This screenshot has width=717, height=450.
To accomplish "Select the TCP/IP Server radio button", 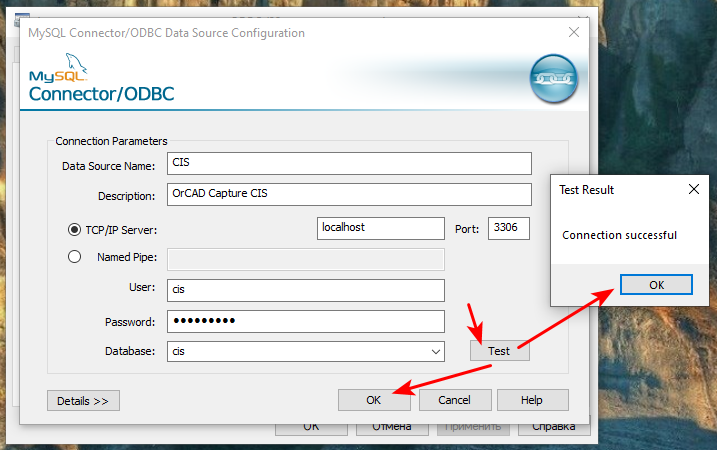I will (75, 229).
